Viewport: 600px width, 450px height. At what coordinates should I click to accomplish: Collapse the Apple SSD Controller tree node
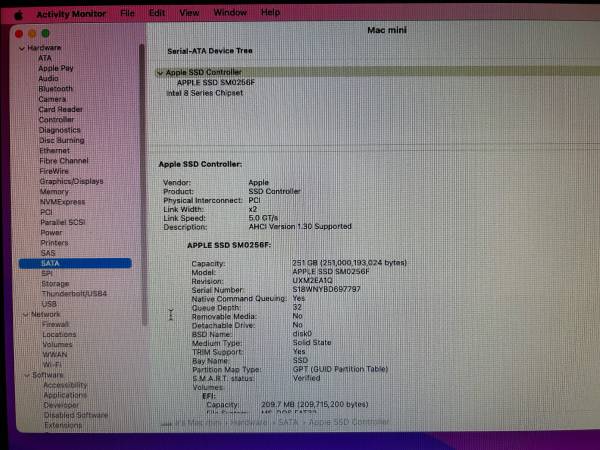[159, 73]
